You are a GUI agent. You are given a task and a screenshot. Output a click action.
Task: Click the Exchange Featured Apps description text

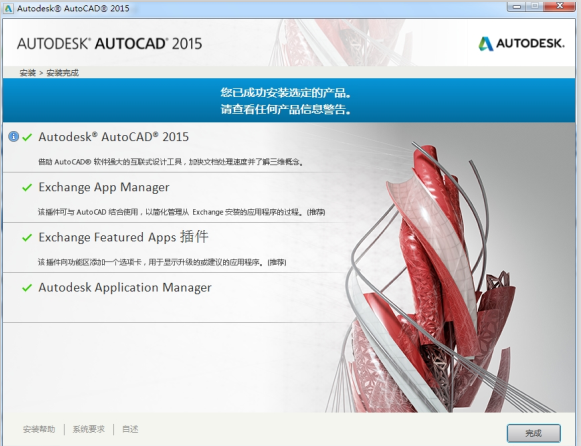[x=162, y=262]
